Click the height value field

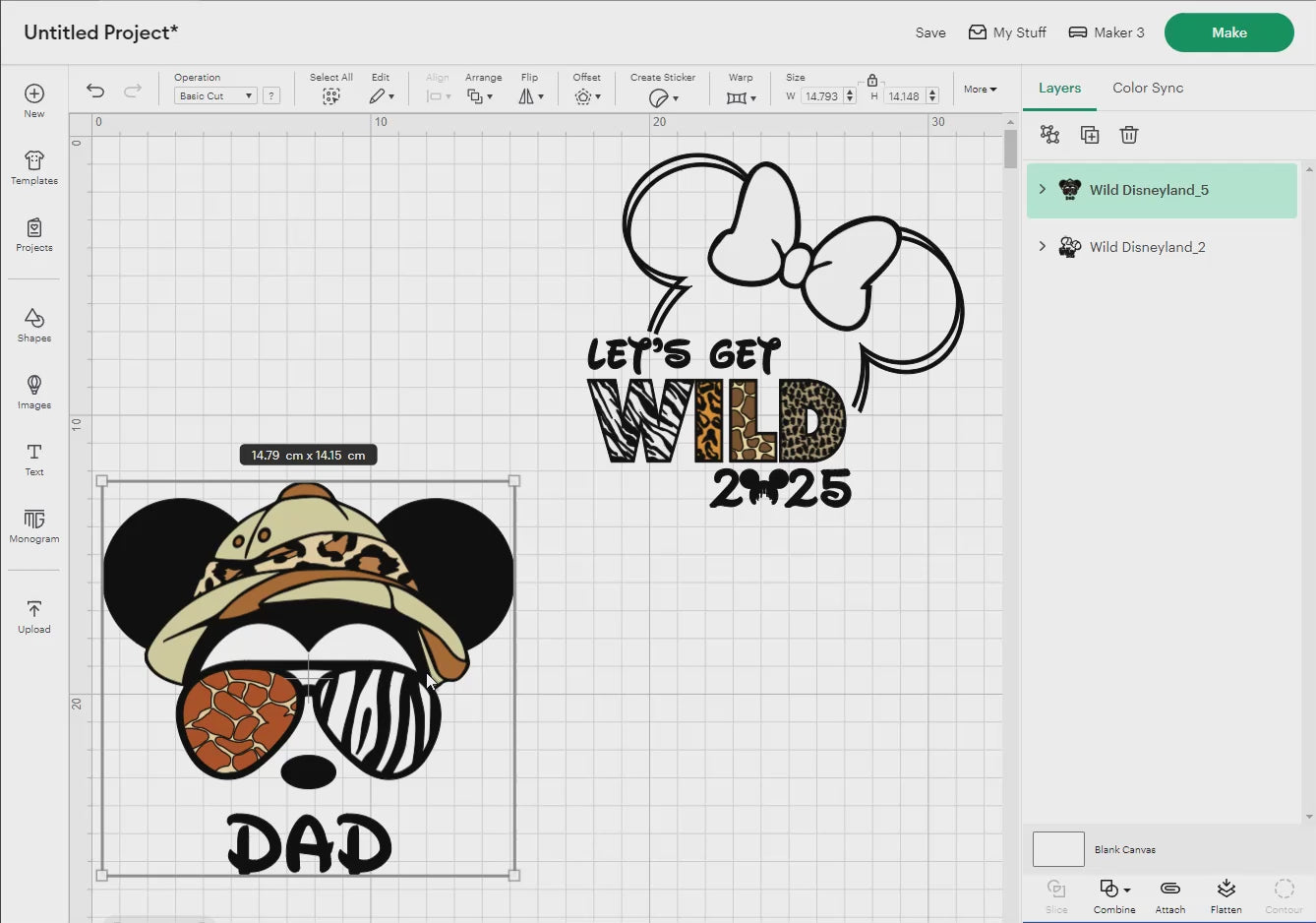[x=904, y=96]
